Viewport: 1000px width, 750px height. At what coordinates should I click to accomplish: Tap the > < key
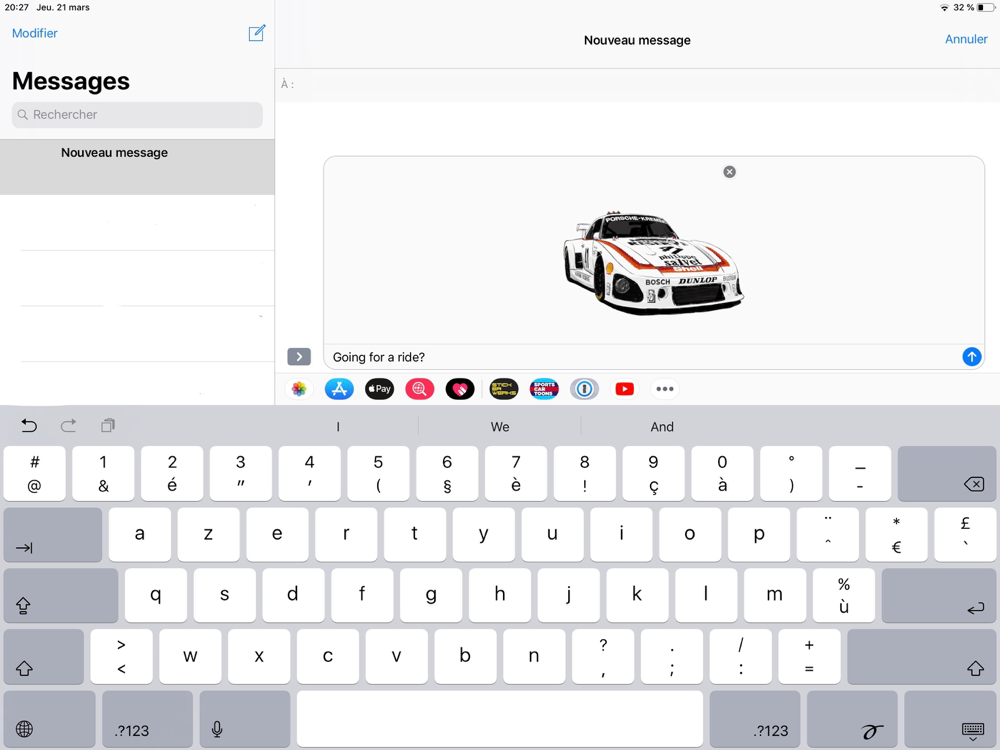click(x=121, y=656)
